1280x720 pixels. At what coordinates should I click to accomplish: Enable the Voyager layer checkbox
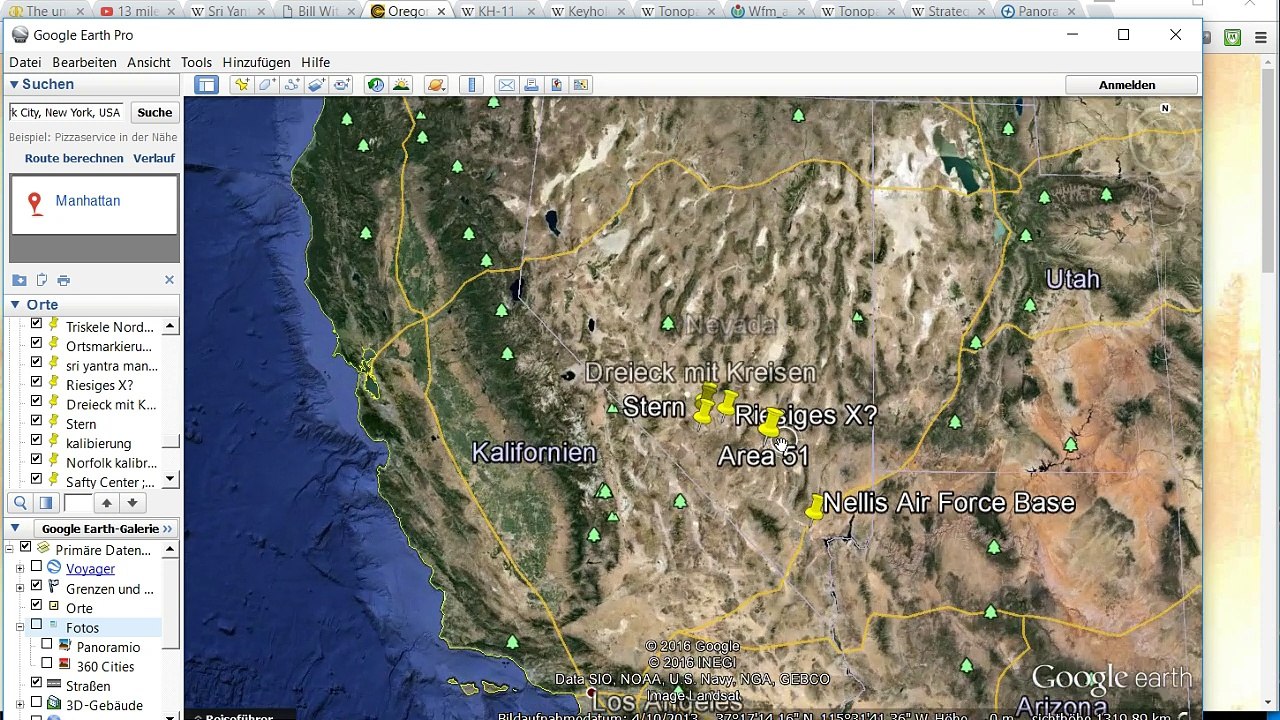click(37, 567)
